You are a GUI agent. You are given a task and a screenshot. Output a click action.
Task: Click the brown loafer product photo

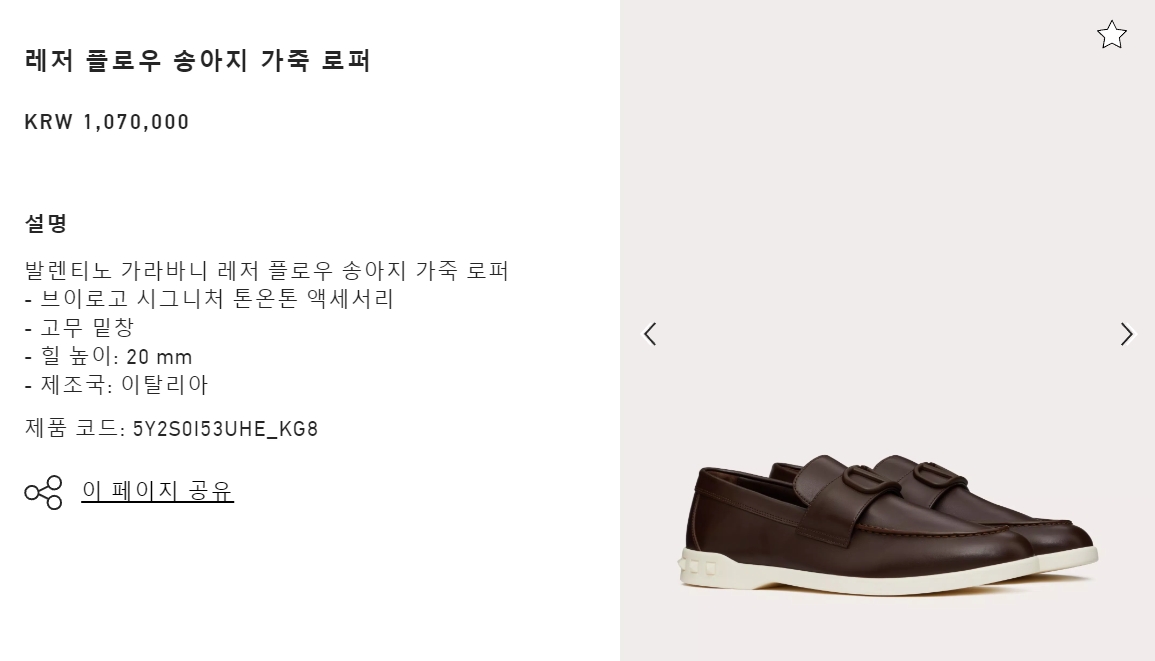[x=889, y=523]
